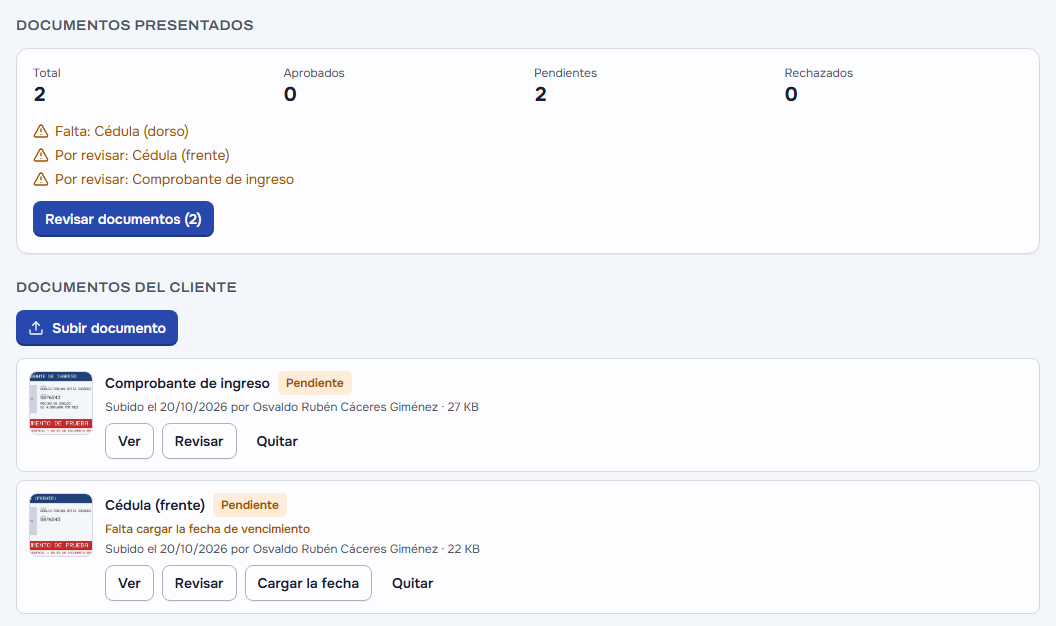Click Pendiente badge on Comprobante de ingreso

tap(315, 383)
